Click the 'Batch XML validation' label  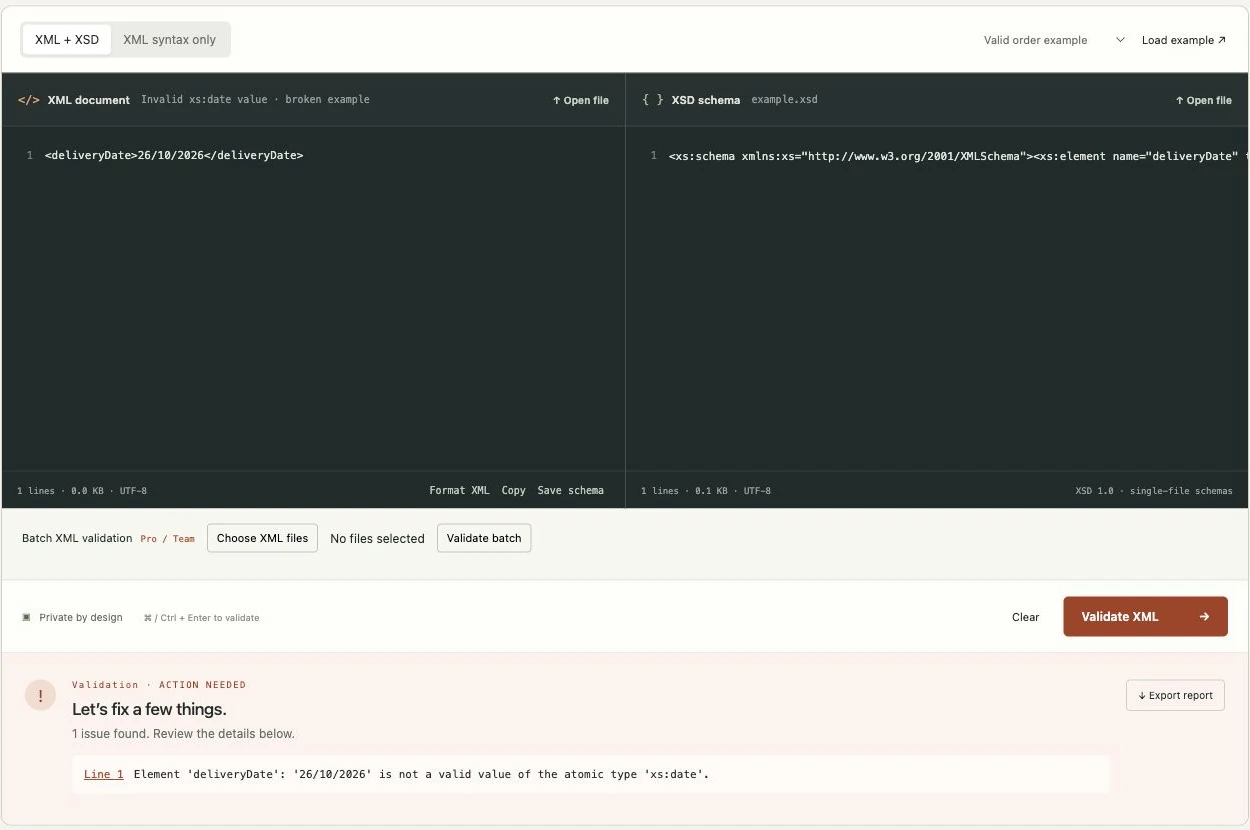(x=77, y=538)
